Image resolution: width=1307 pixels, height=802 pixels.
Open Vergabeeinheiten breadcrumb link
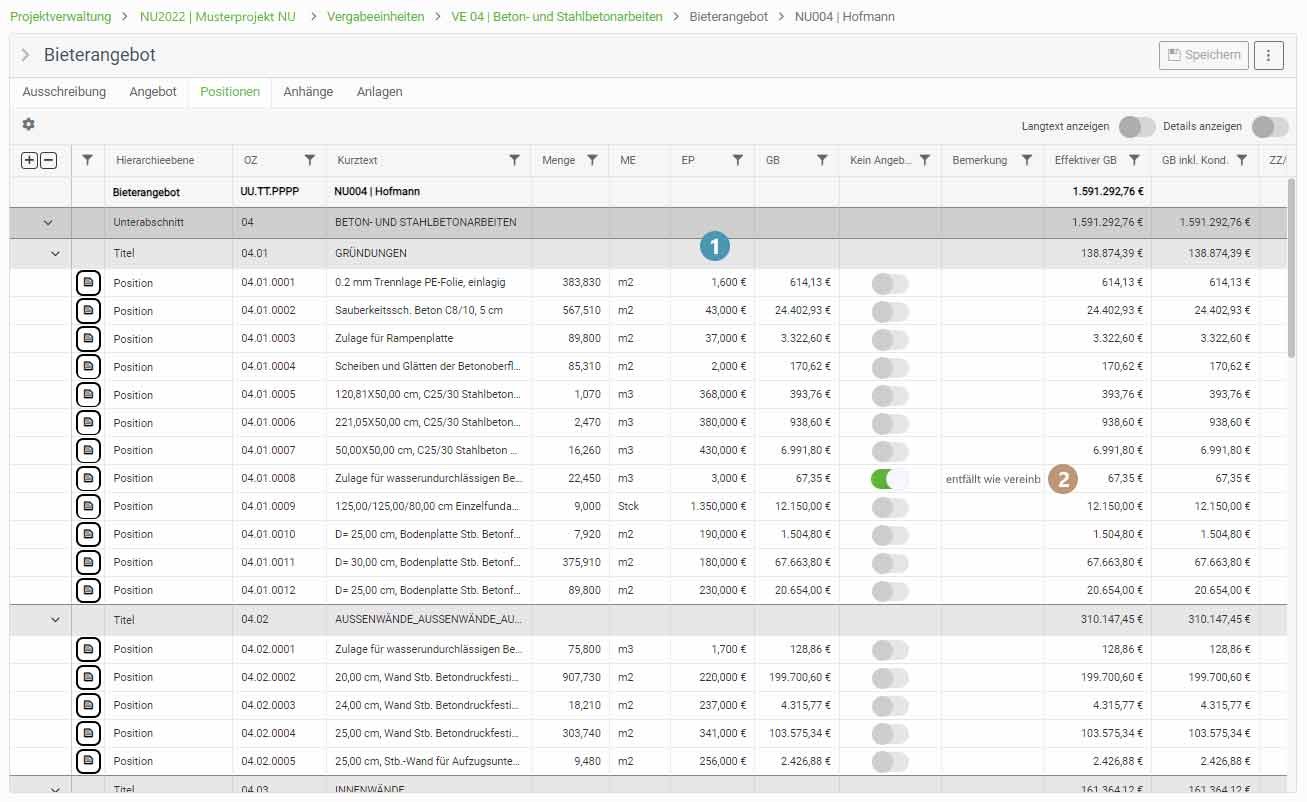[375, 17]
